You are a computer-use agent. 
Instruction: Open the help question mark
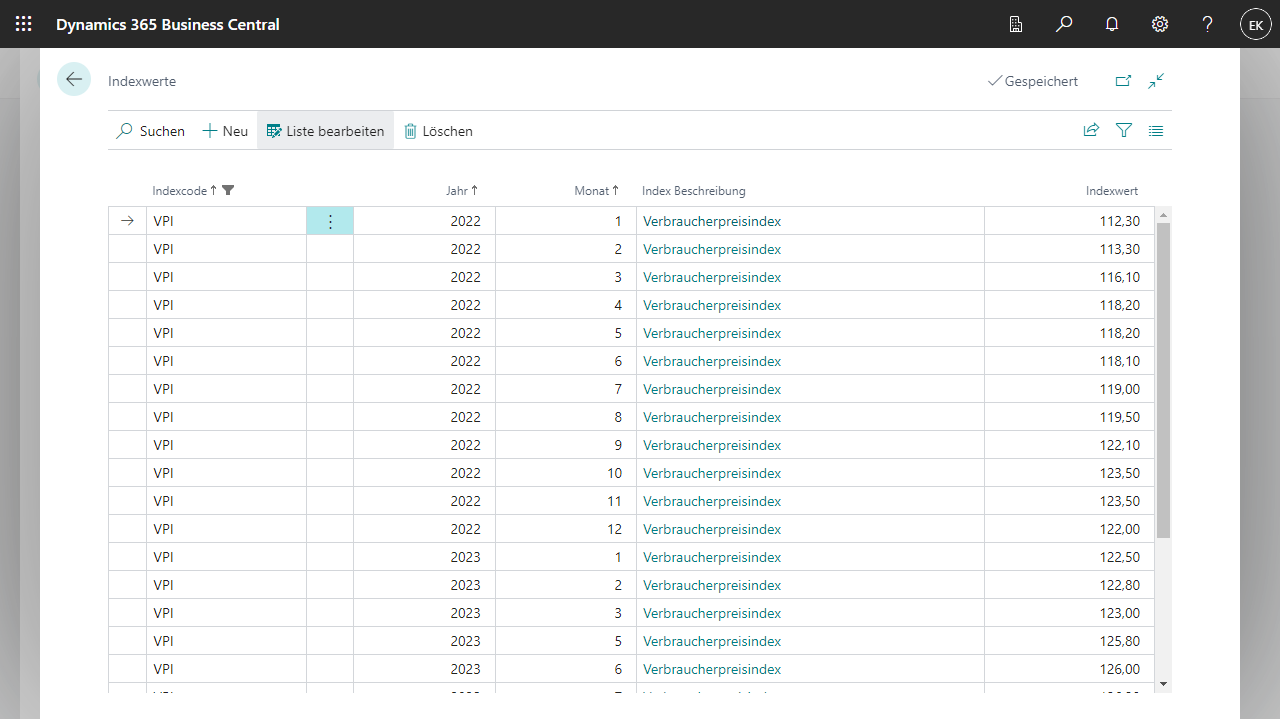pos(1208,24)
